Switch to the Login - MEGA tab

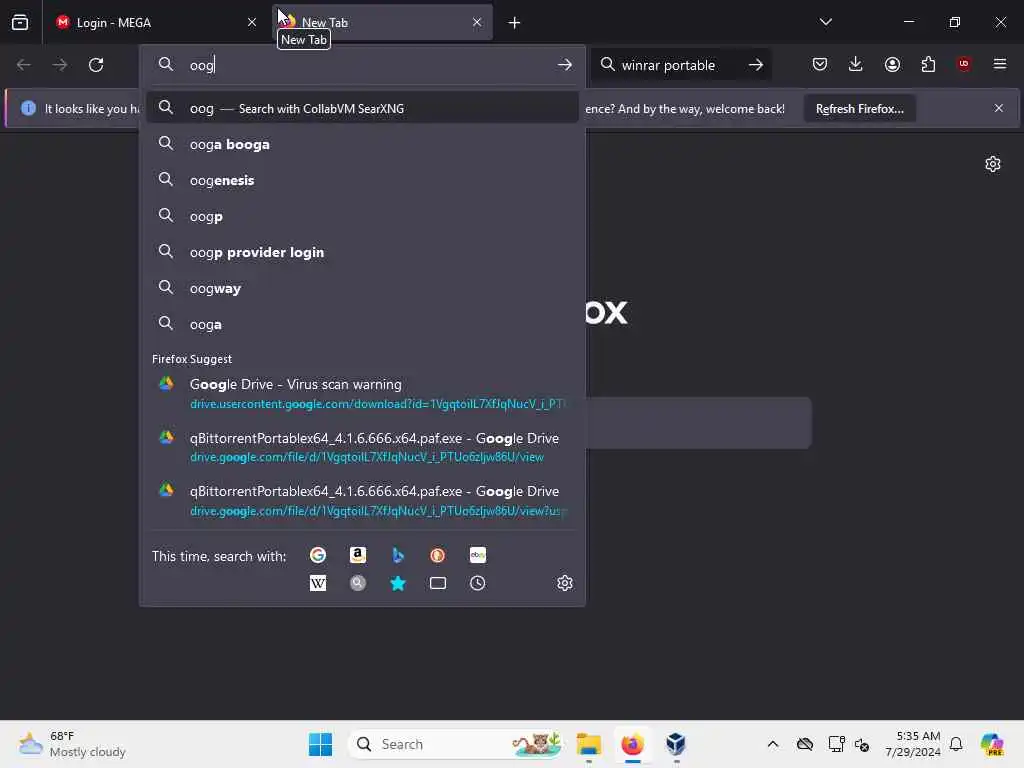coord(156,22)
